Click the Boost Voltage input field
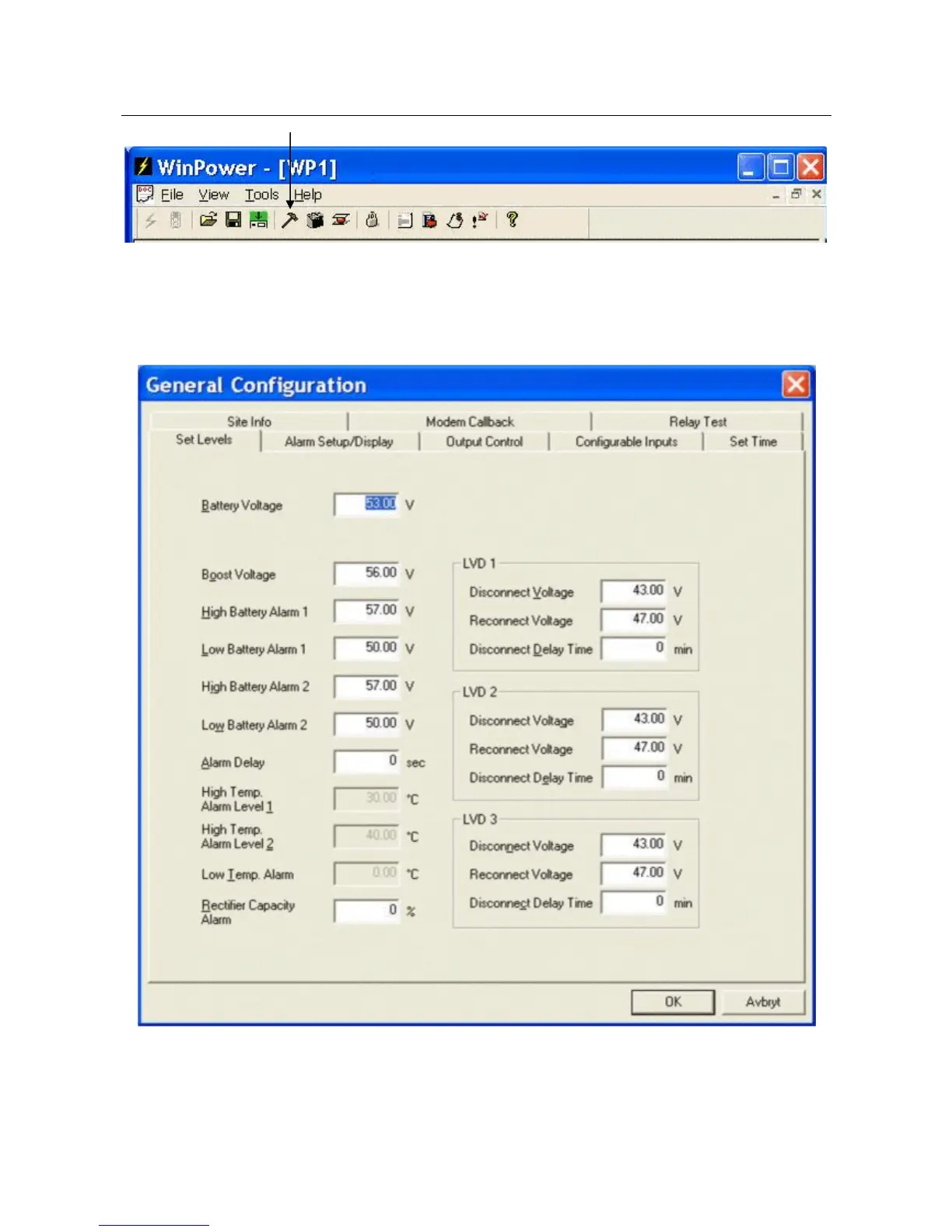Image resolution: width=952 pixels, height=1232 pixels. point(366,573)
